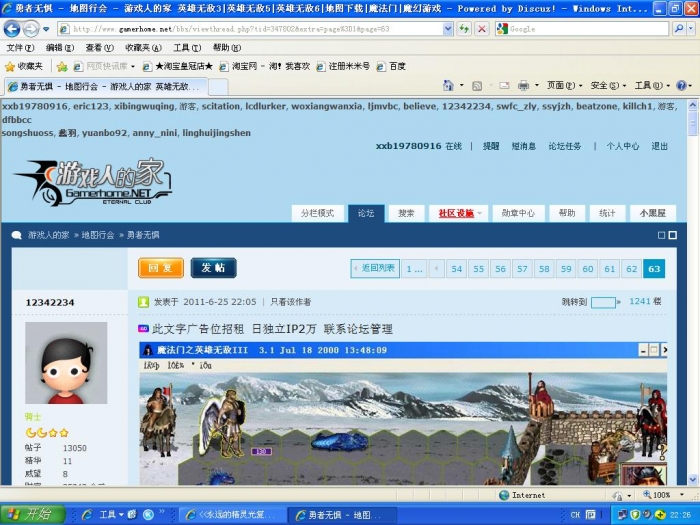Open the 工具(O) command menu
The height and width of the screenshot is (525, 700).
[652, 85]
